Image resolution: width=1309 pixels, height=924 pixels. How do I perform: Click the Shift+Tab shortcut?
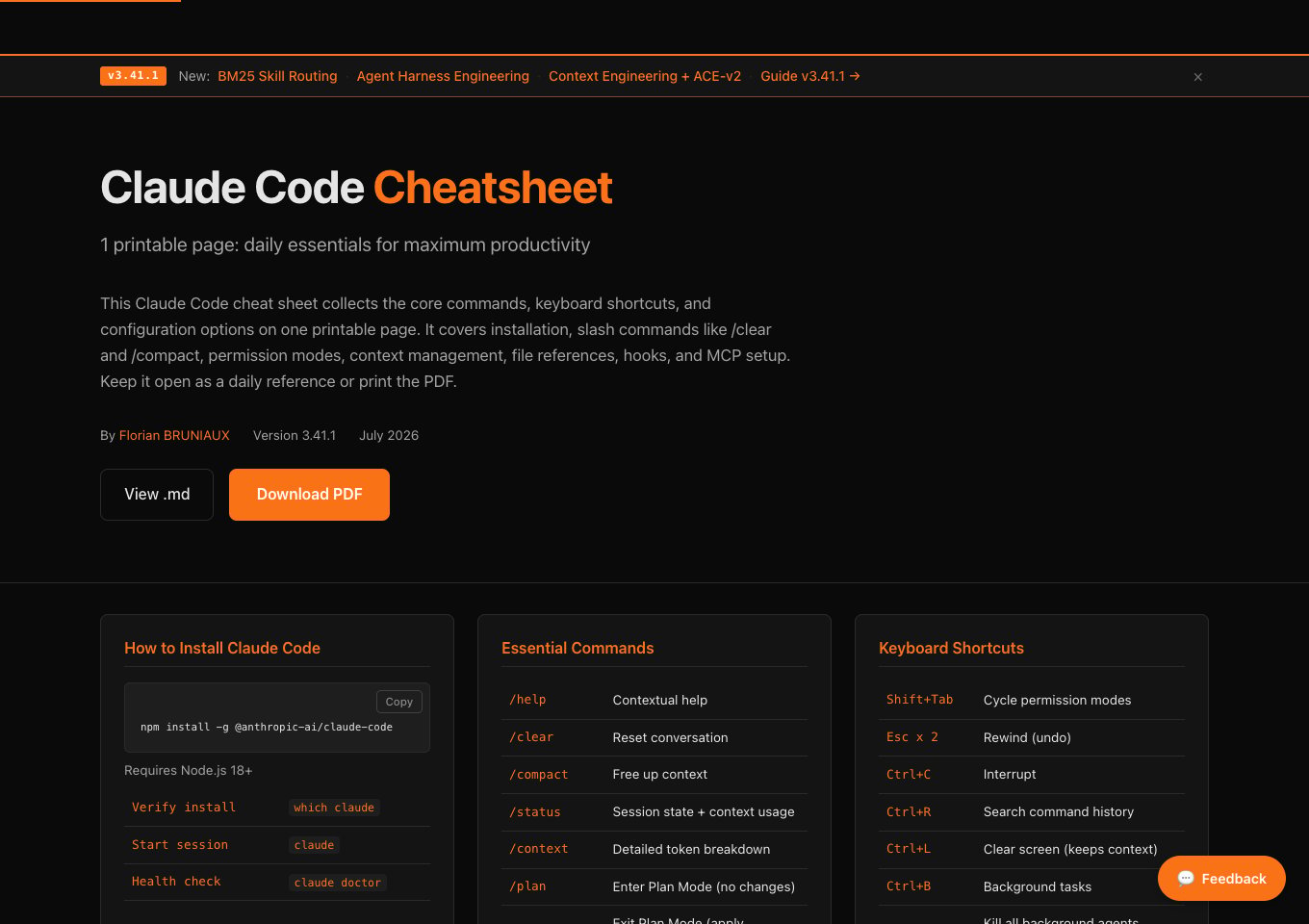tap(919, 700)
